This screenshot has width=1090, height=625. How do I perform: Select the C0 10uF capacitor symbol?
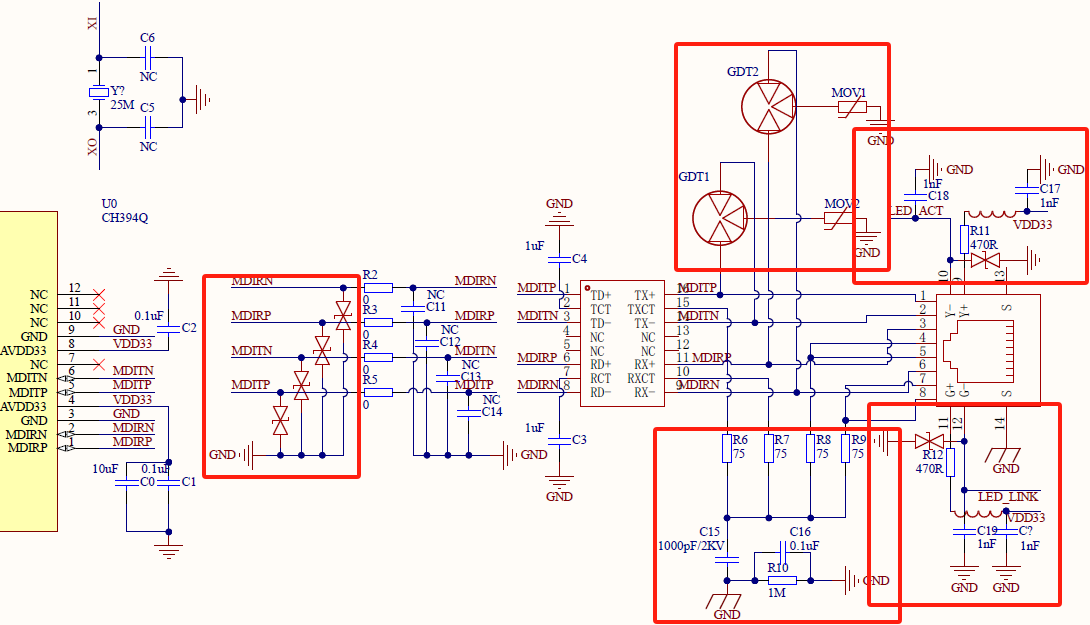(127, 482)
